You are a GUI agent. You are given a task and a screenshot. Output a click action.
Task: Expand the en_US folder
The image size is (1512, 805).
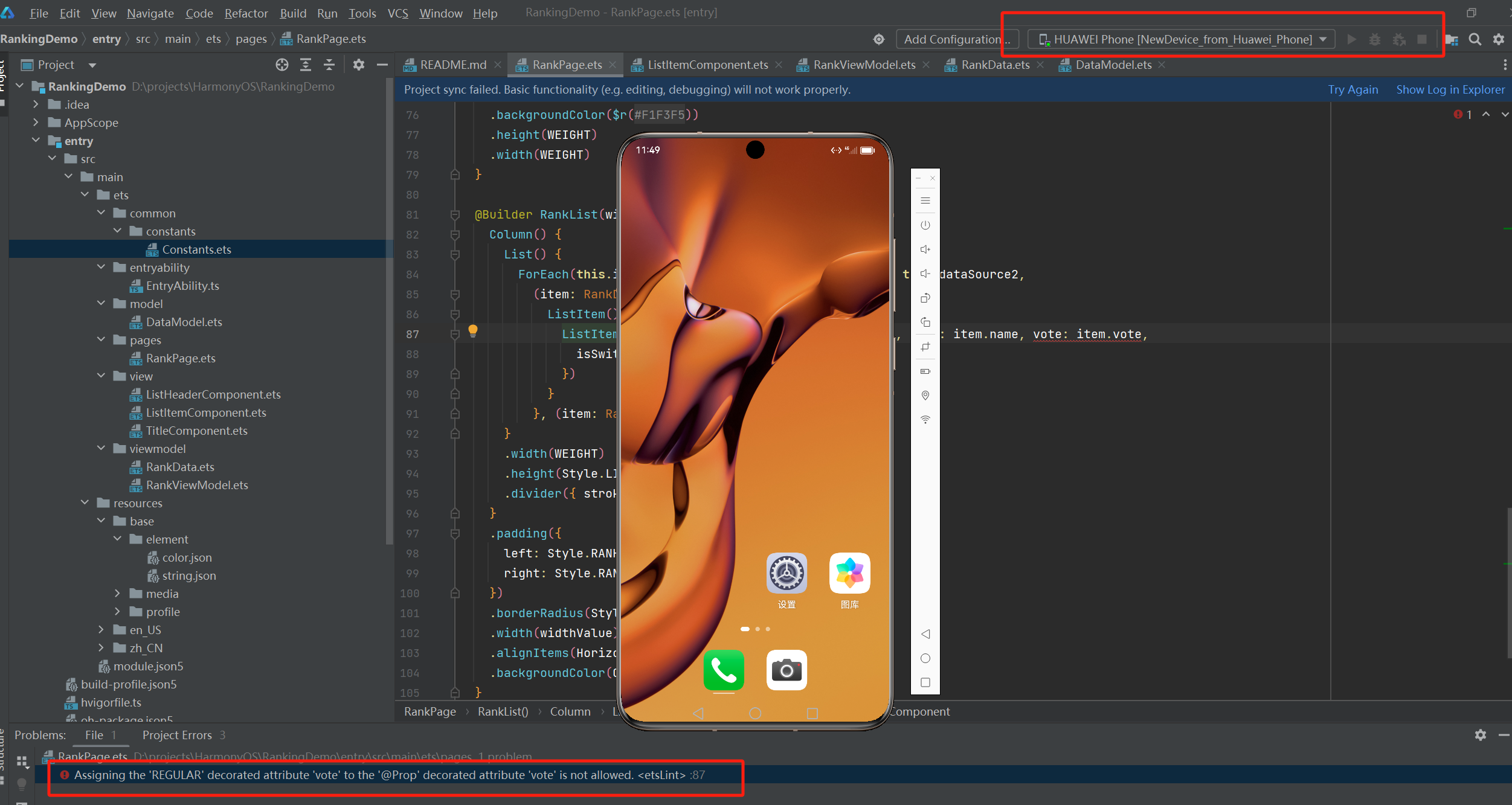click(101, 630)
